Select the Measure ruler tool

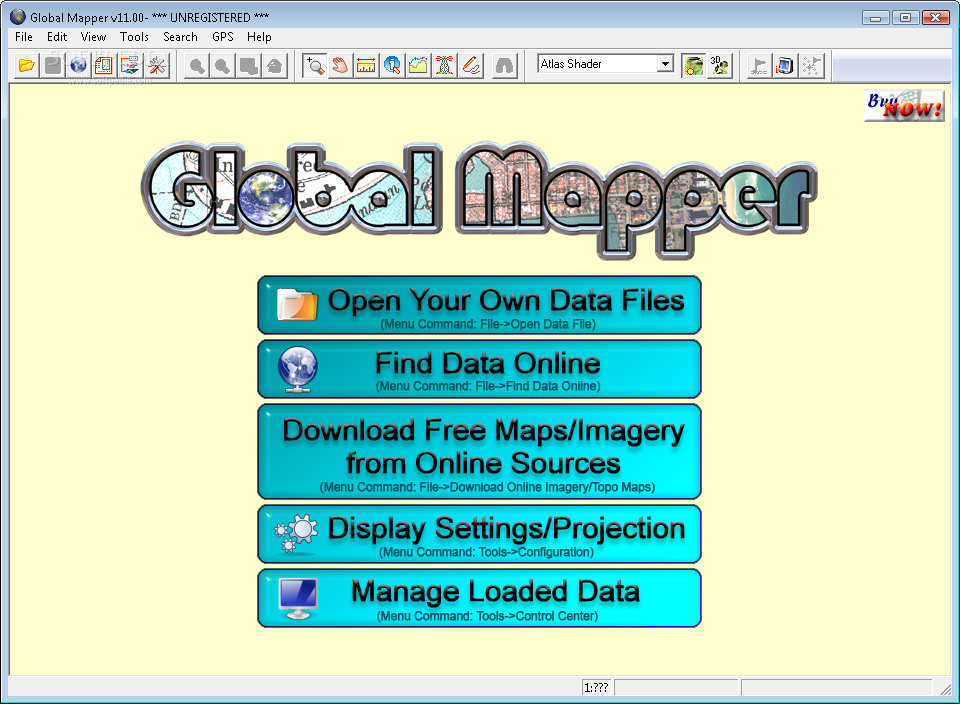point(366,66)
